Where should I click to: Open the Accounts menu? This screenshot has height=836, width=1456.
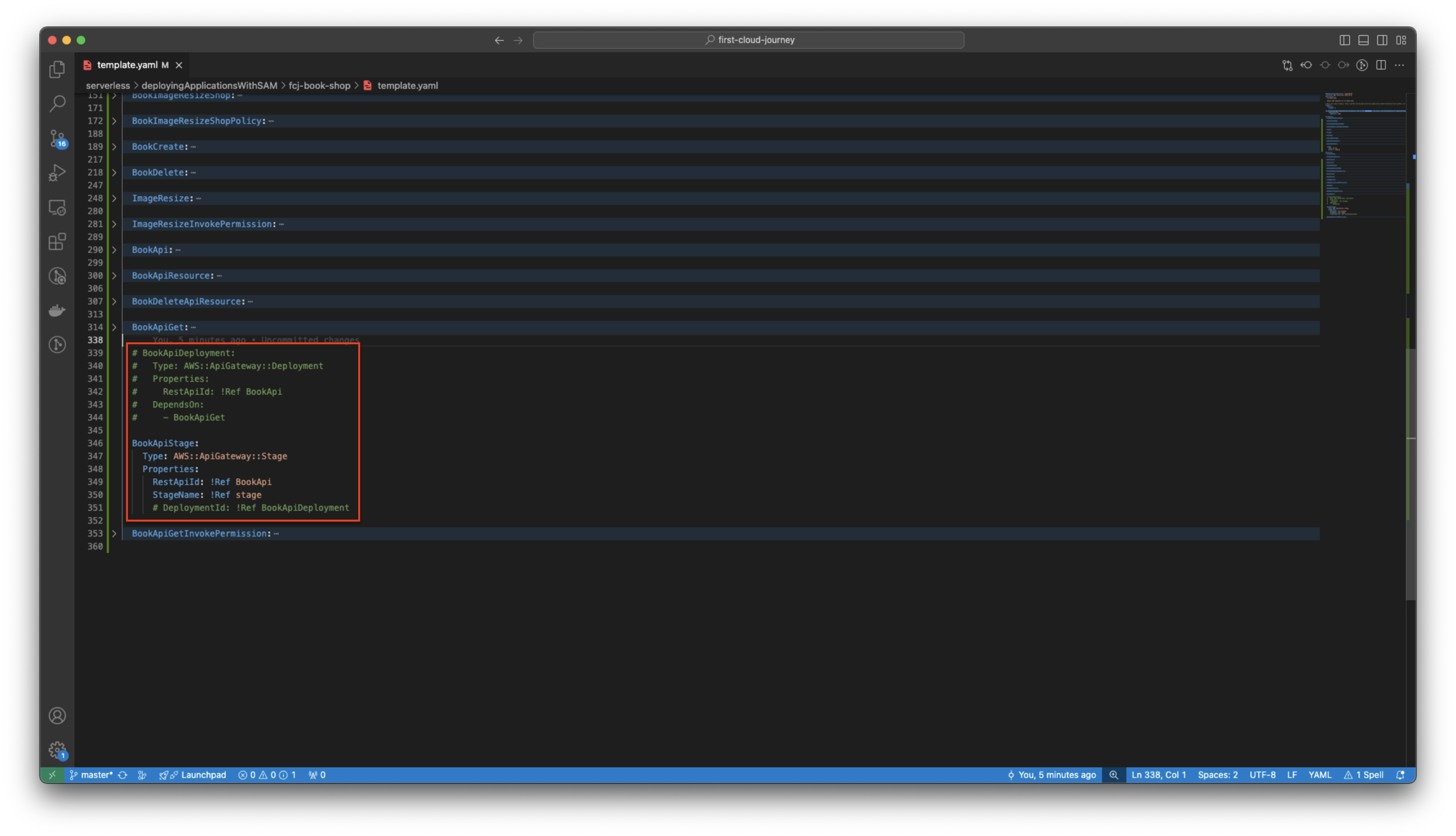tap(57, 716)
